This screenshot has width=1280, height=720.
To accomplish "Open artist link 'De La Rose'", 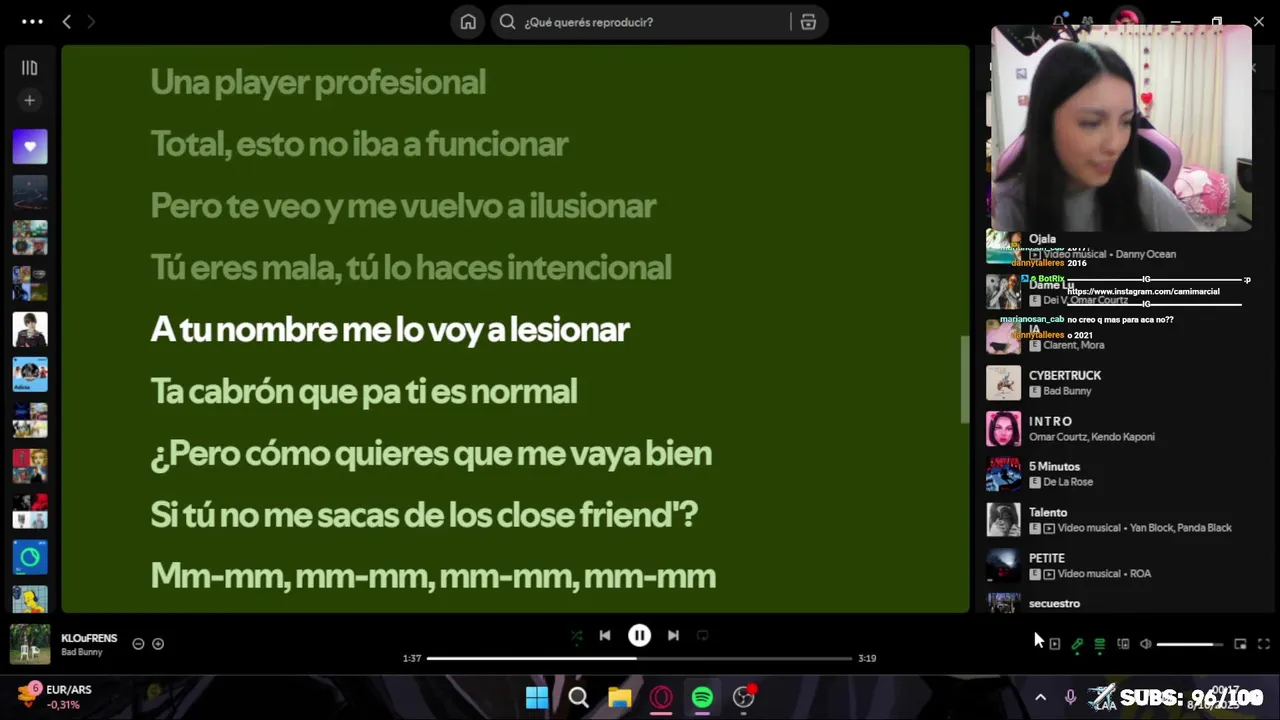I will click(x=1068, y=482).
